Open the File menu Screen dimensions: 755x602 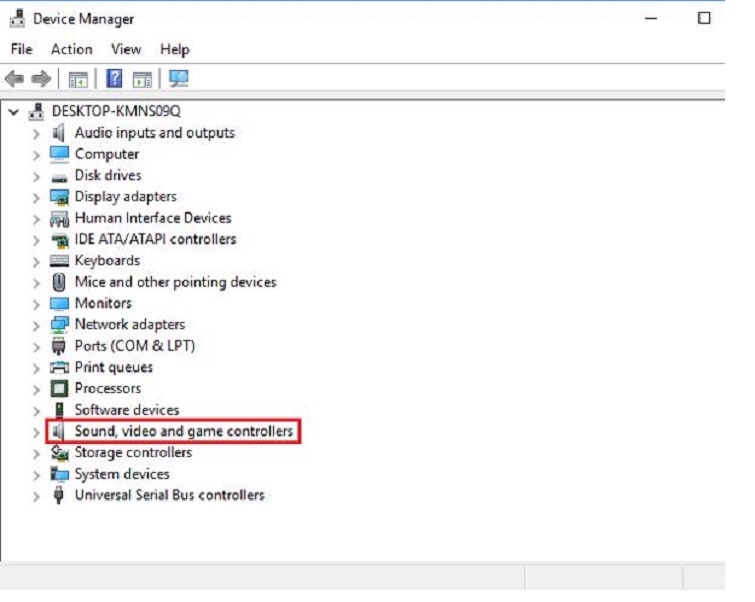click(x=22, y=49)
